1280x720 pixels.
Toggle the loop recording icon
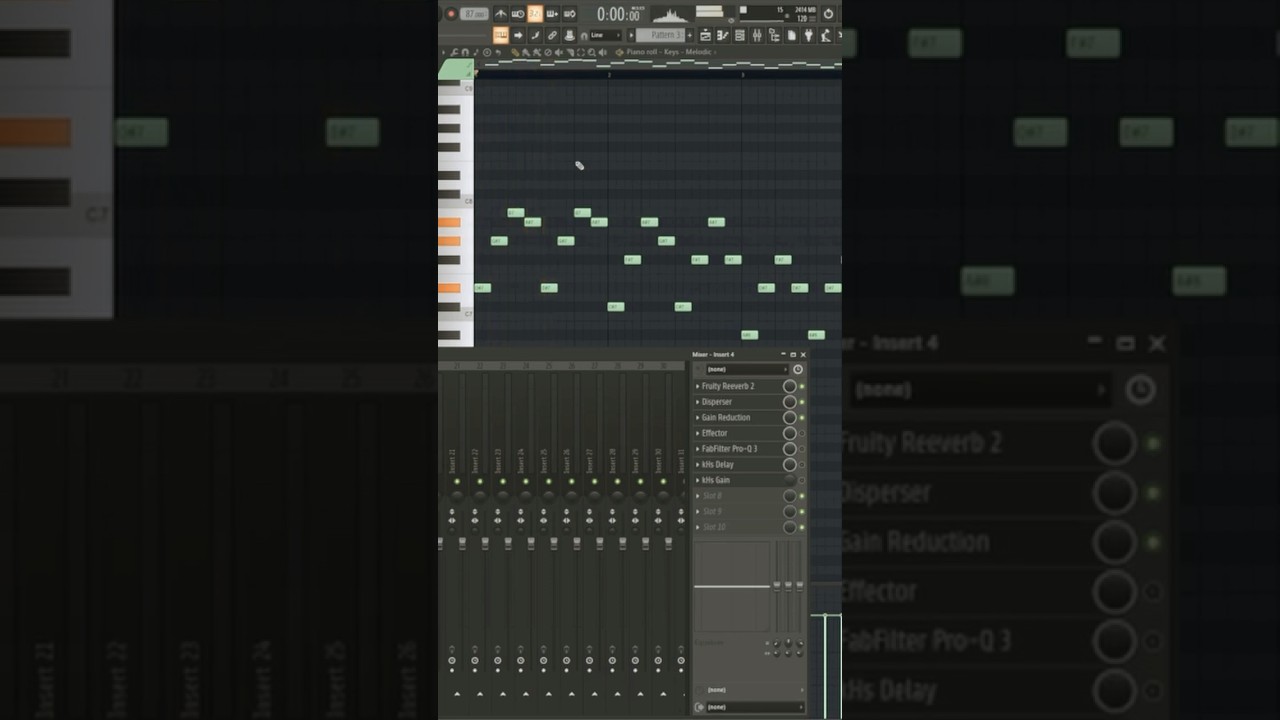569,14
